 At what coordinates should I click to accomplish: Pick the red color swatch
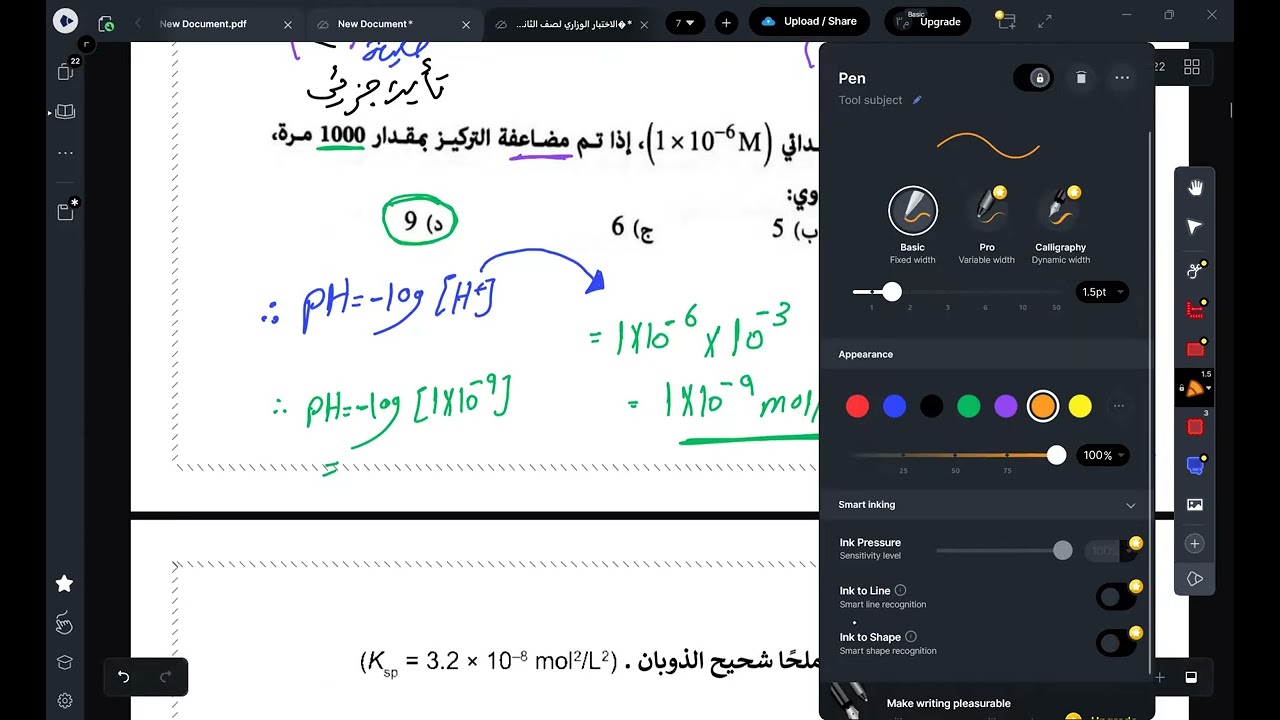(857, 406)
